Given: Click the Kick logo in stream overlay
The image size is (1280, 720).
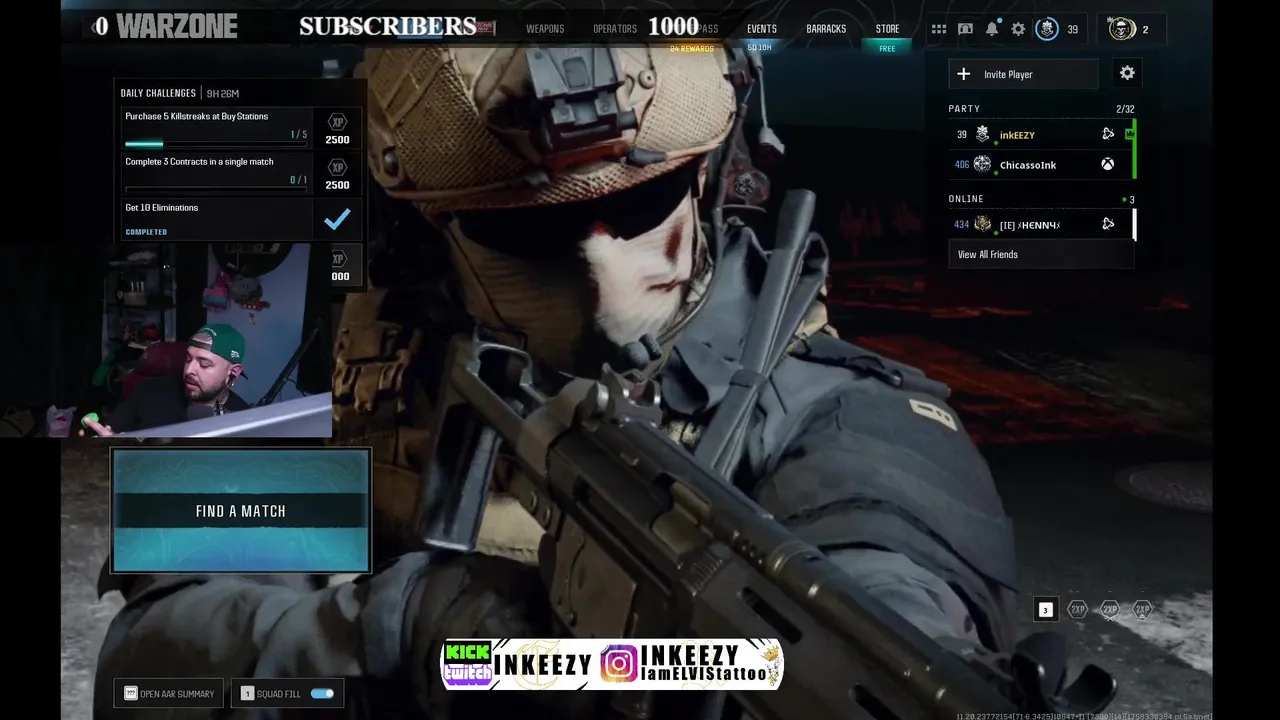Looking at the screenshot, I should coord(468,652).
